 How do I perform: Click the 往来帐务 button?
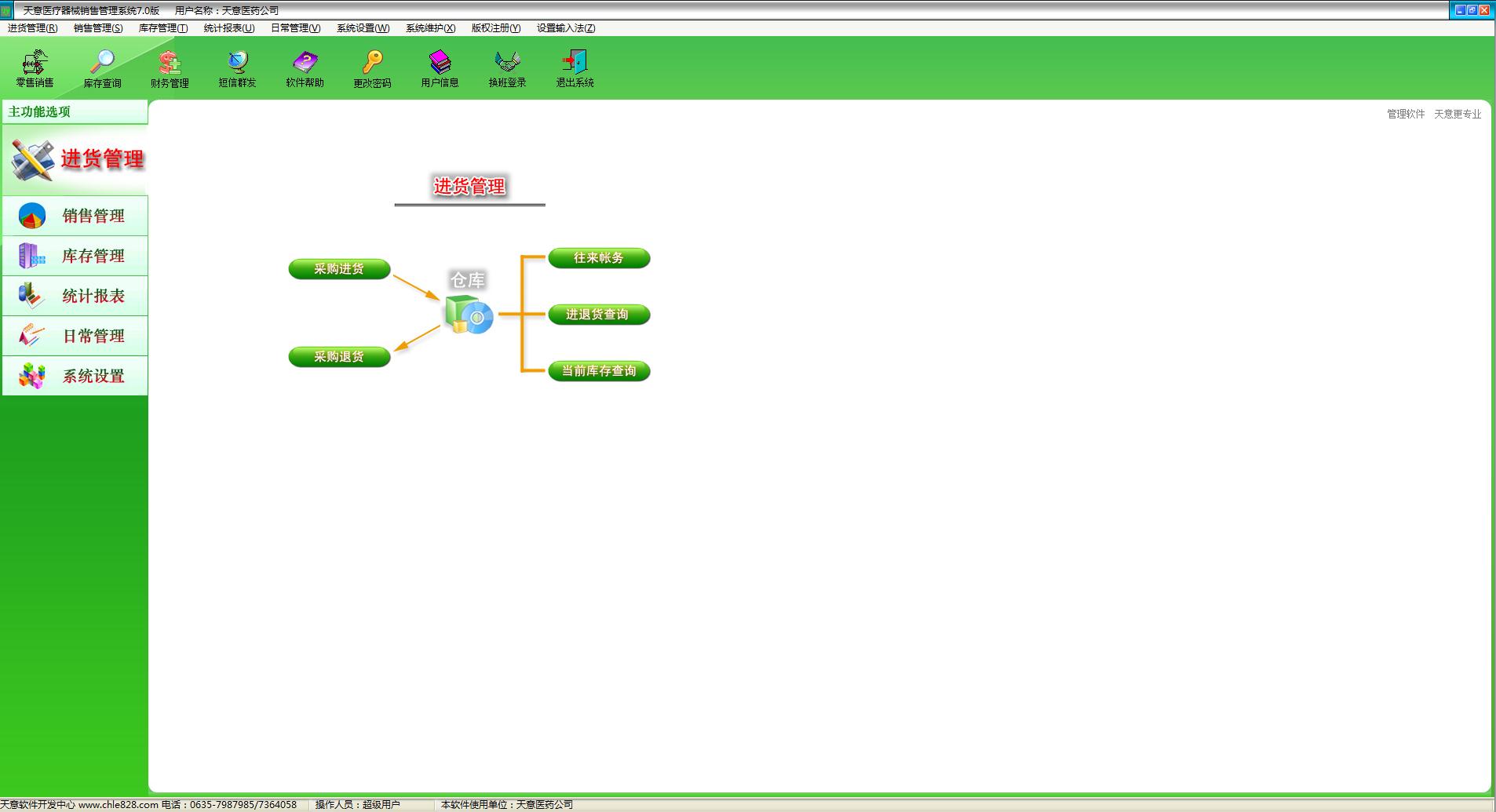pyautogui.click(x=599, y=258)
